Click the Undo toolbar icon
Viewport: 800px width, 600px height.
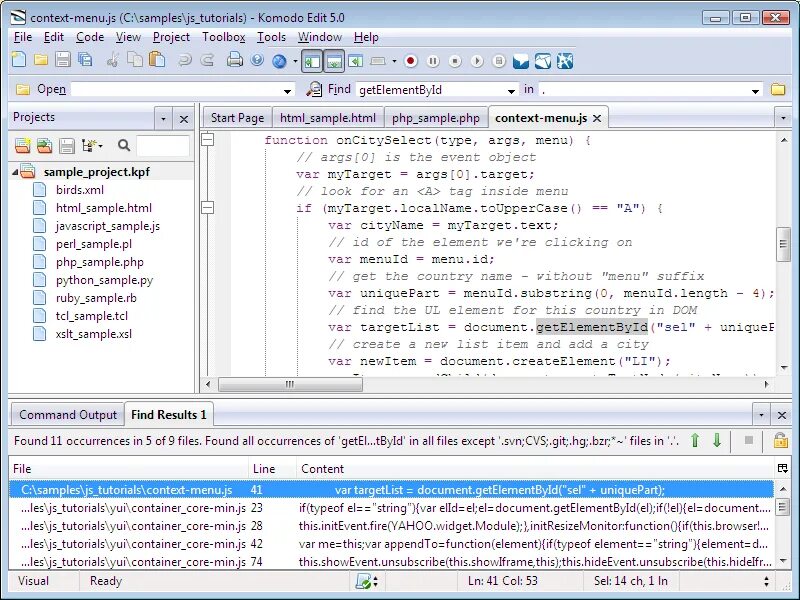[184, 61]
